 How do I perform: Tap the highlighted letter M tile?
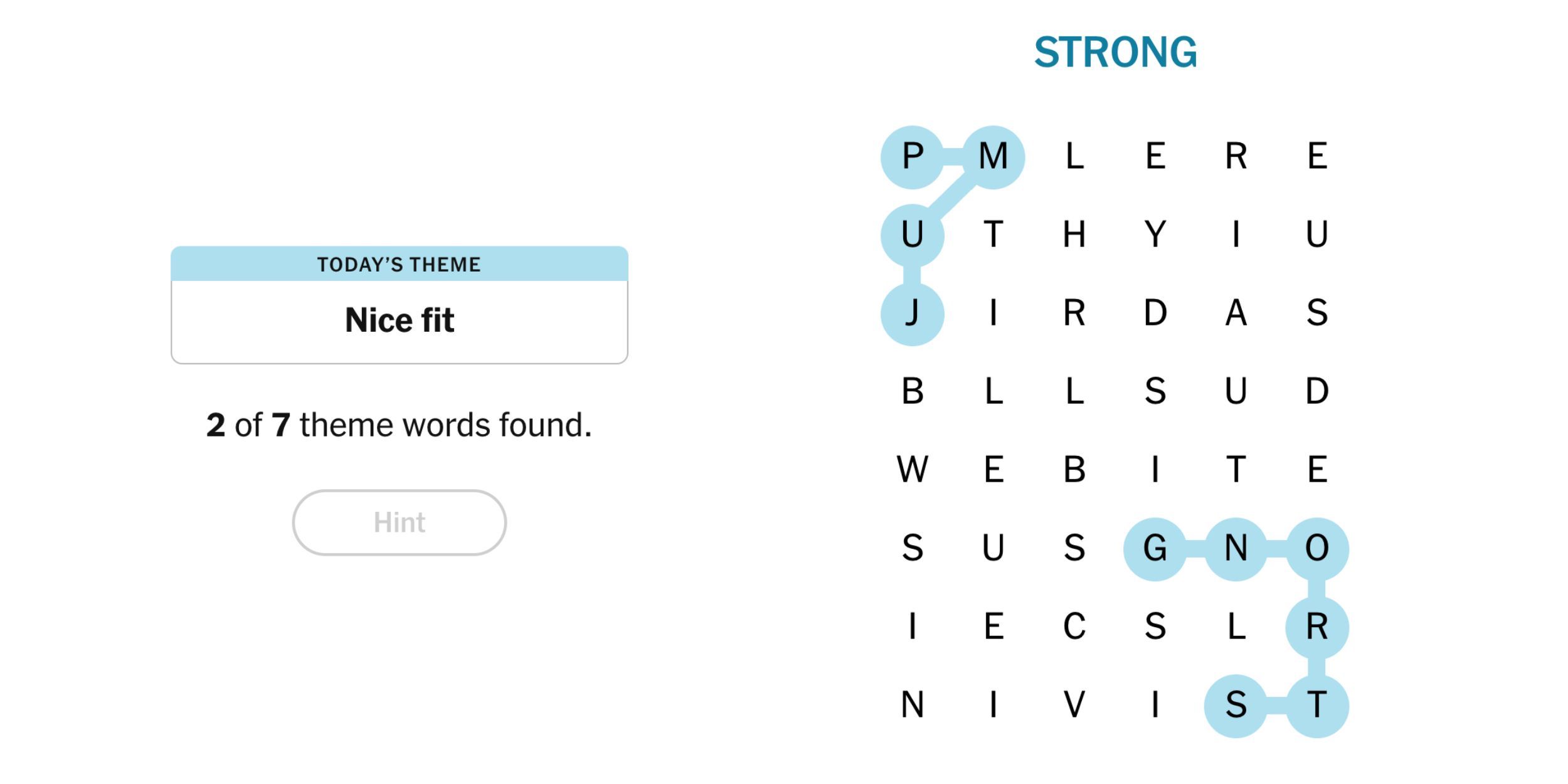tap(993, 156)
